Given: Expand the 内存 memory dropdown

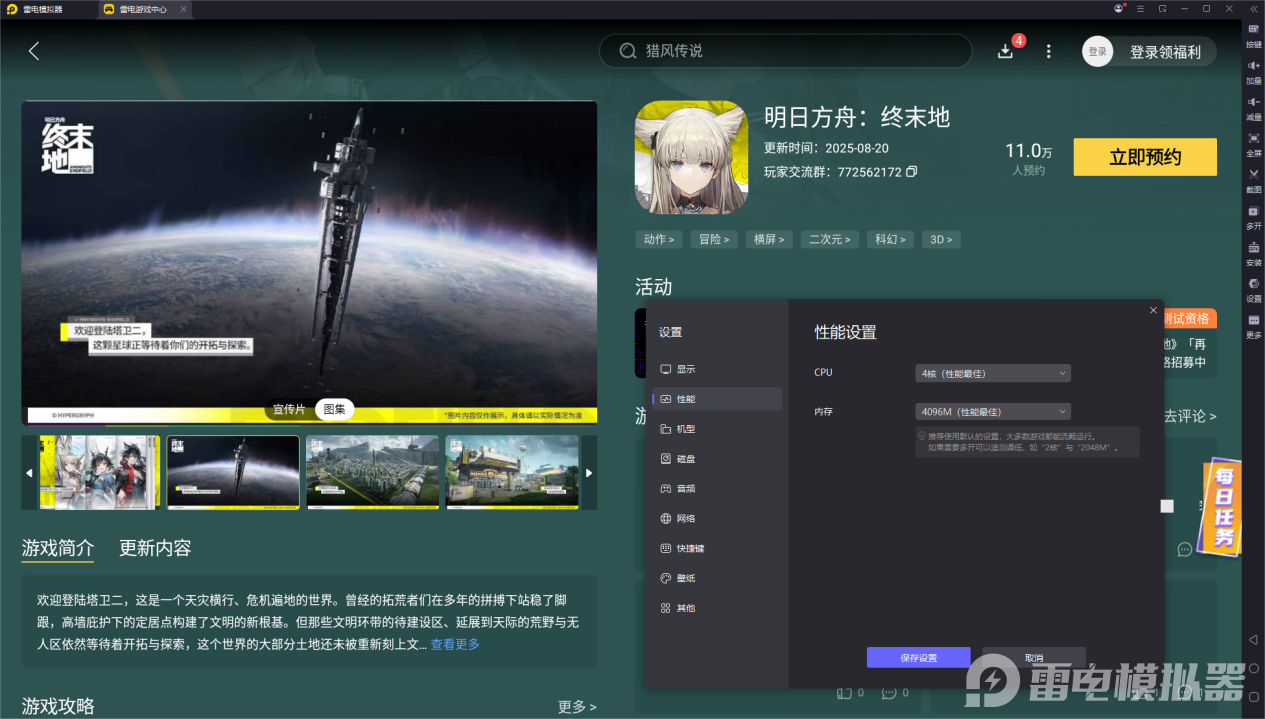Looking at the screenshot, I should tap(992, 411).
